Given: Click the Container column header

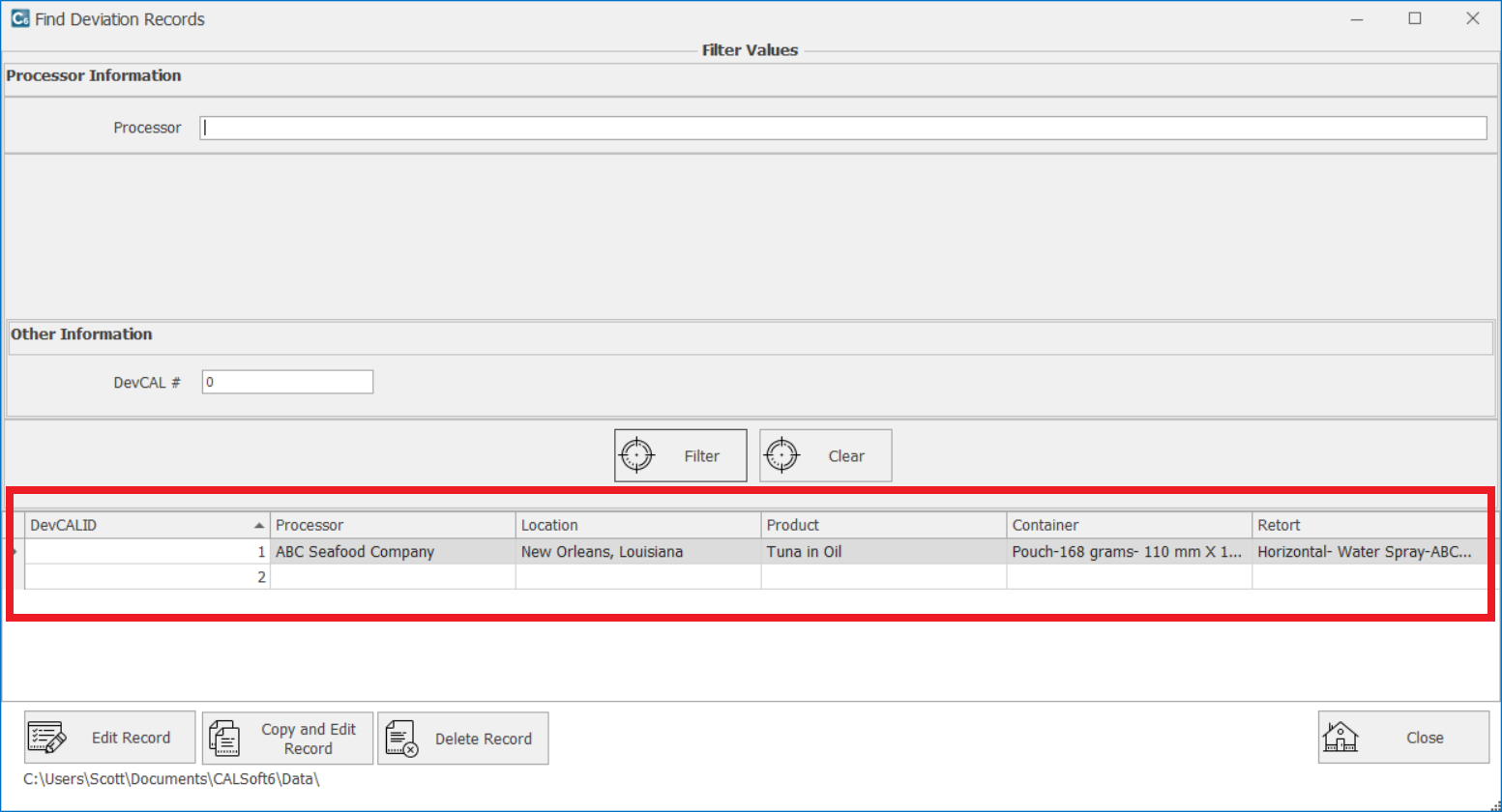Looking at the screenshot, I should coord(1129,525).
